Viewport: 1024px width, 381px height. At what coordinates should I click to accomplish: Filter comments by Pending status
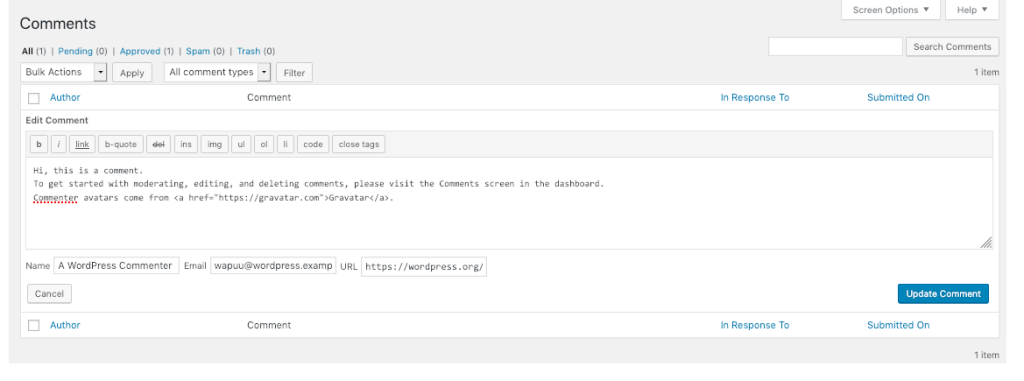[75, 51]
